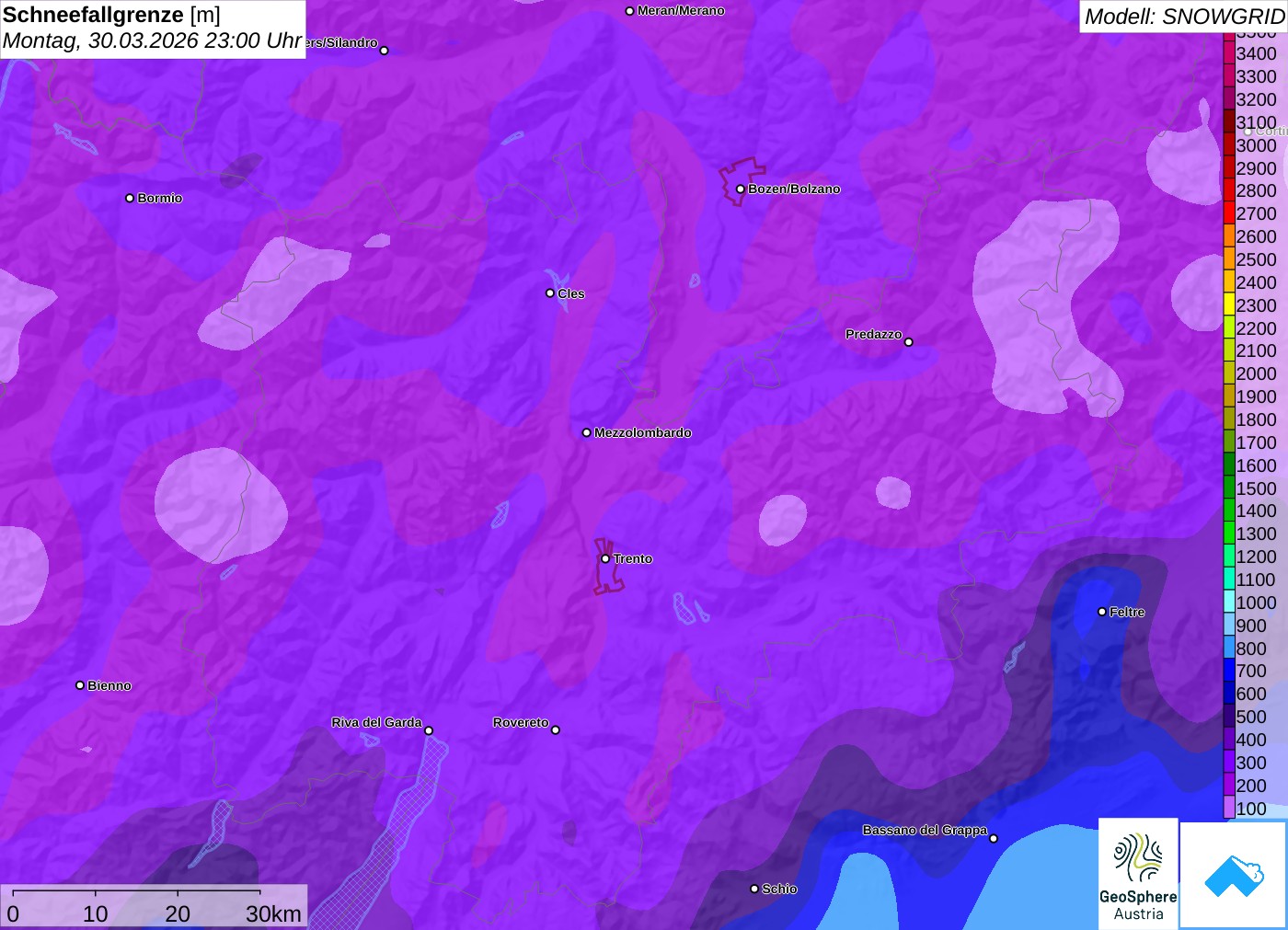Click the Bozen/Bolzano city marker

point(741,189)
